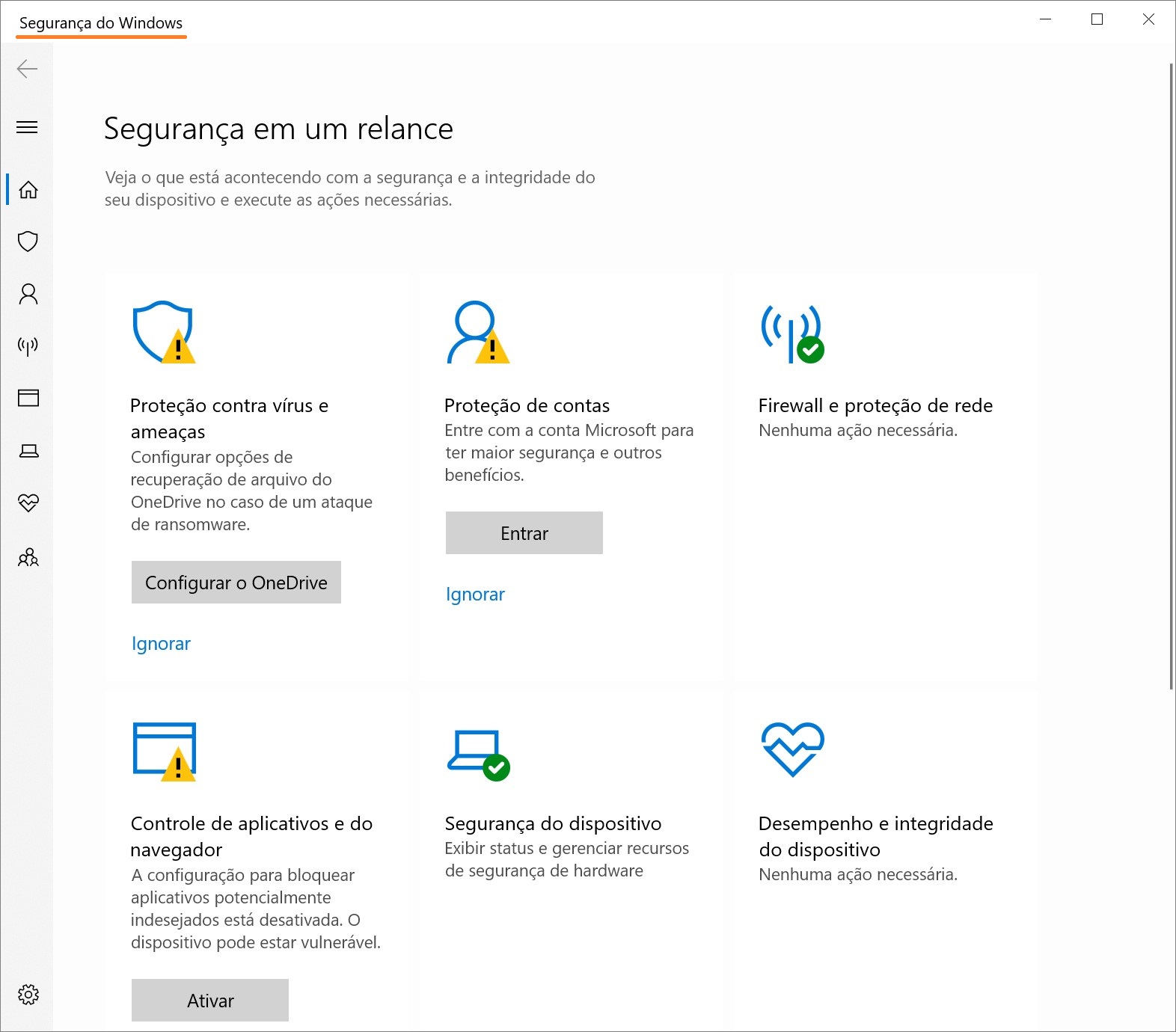This screenshot has height=1032, width=1176.
Task: Open device security laptop sidebar icon
Action: click(x=28, y=451)
